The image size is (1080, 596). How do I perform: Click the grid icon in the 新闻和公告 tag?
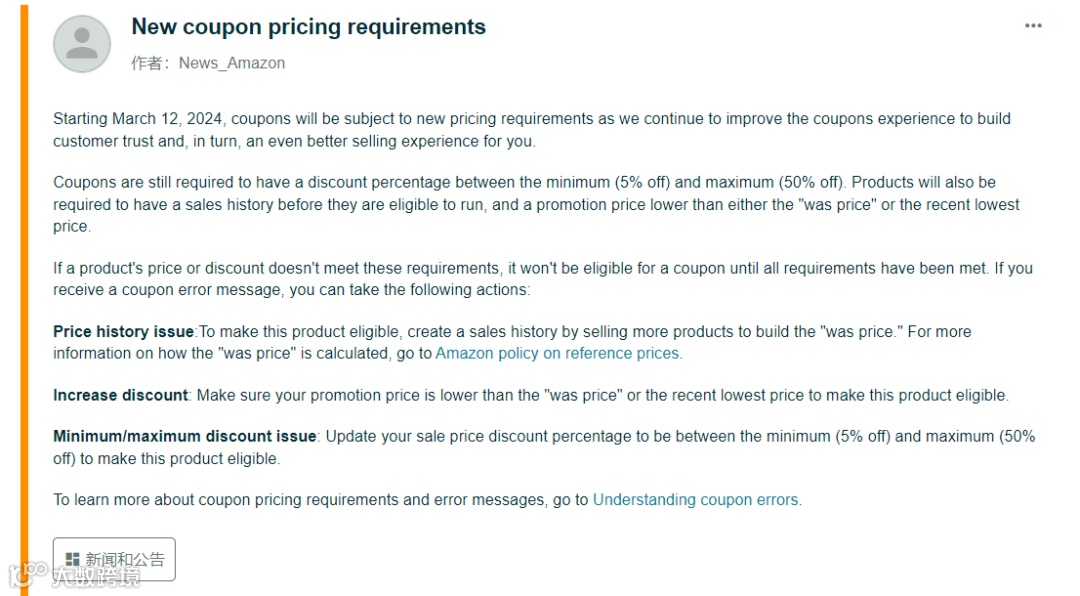pyautogui.click(x=72, y=560)
